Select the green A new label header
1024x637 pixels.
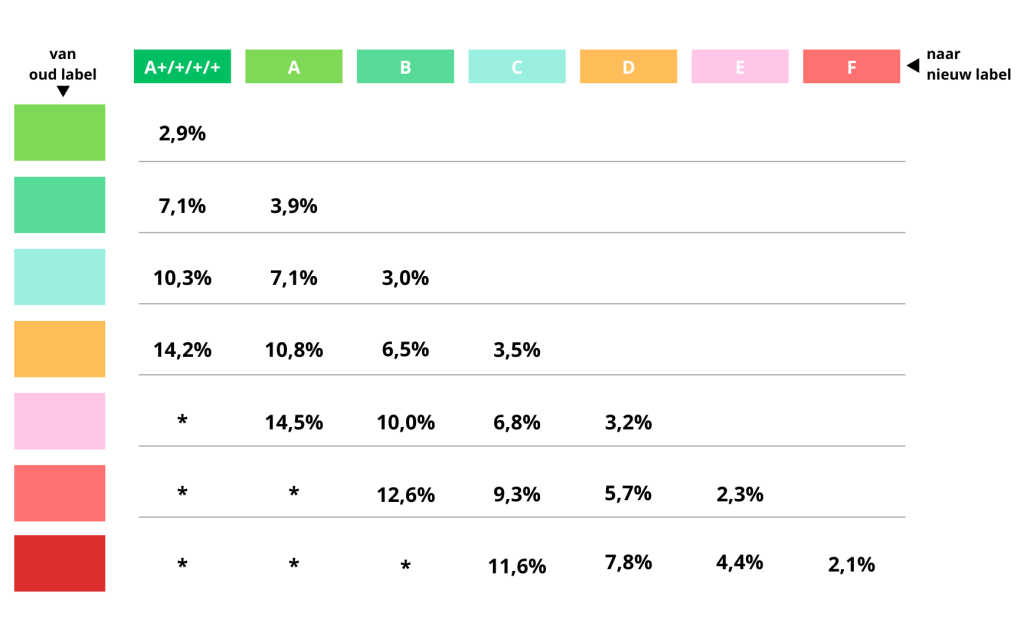pyautogui.click(x=294, y=67)
